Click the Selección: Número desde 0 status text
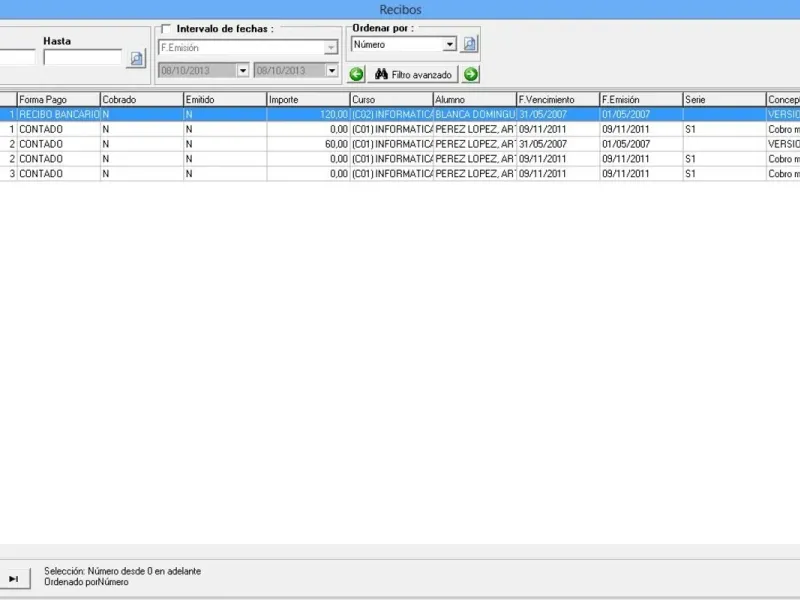Image resolution: width=800 pixels, height=600 pixels. pyautogui.click(x=122, y=571)
